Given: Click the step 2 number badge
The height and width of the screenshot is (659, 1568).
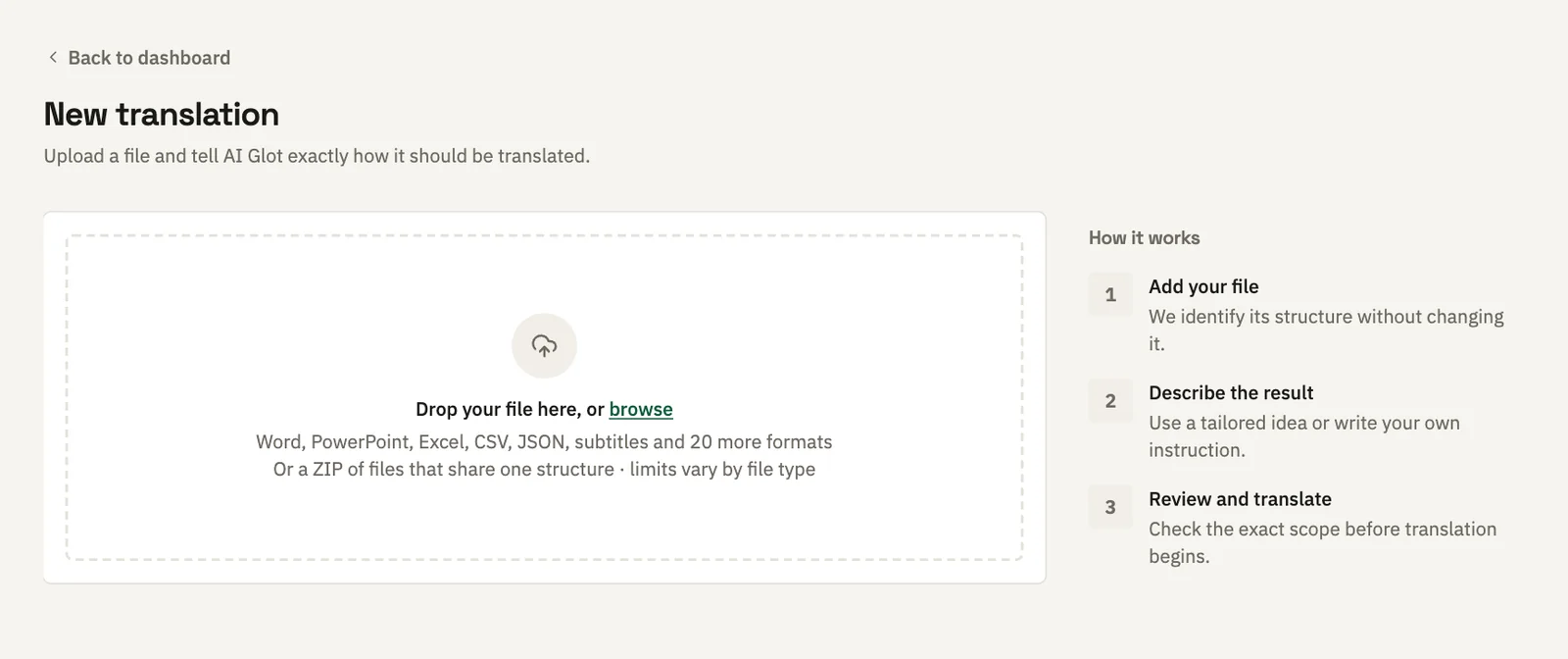Looking at the screenshot, I should coord(1110,400).
